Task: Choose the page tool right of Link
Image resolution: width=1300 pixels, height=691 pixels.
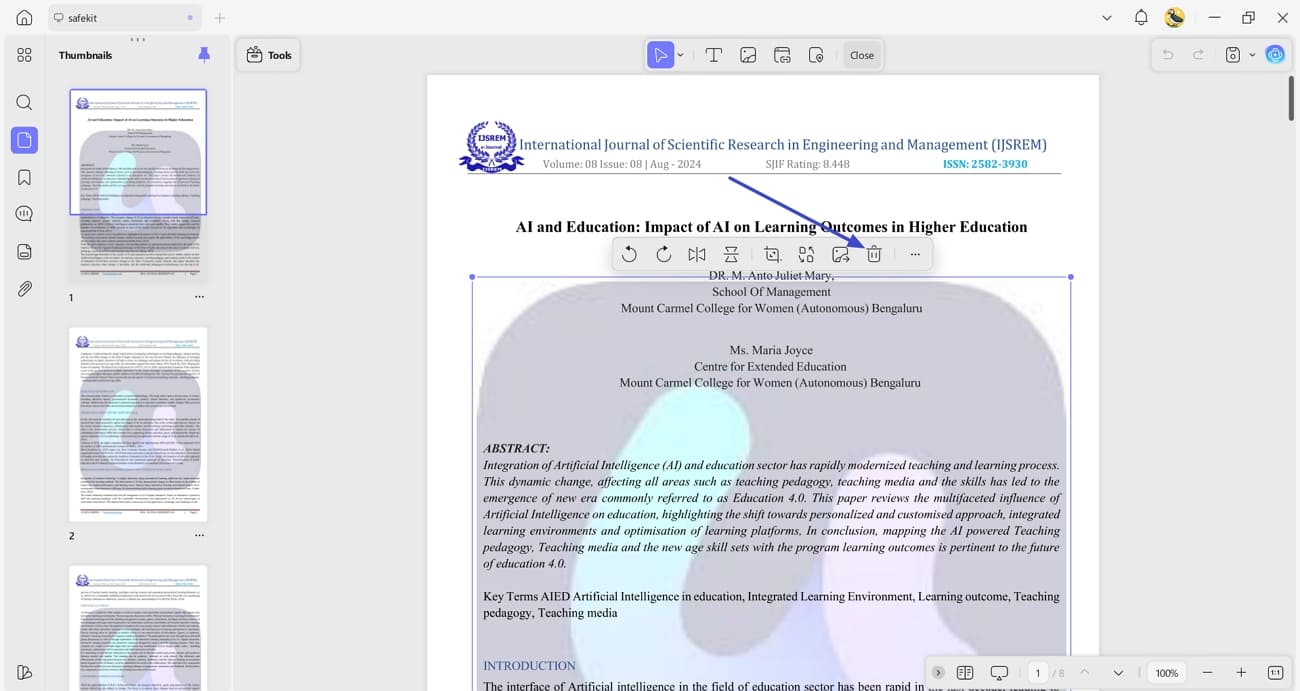Action: tap(816, 55)
